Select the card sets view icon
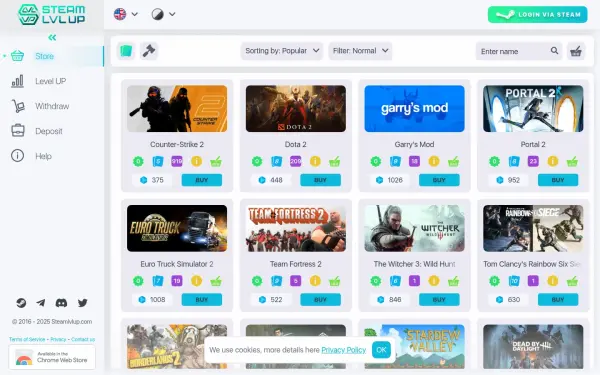The height and width of the screenshot is (375, 600). click(x=126, y=51)
